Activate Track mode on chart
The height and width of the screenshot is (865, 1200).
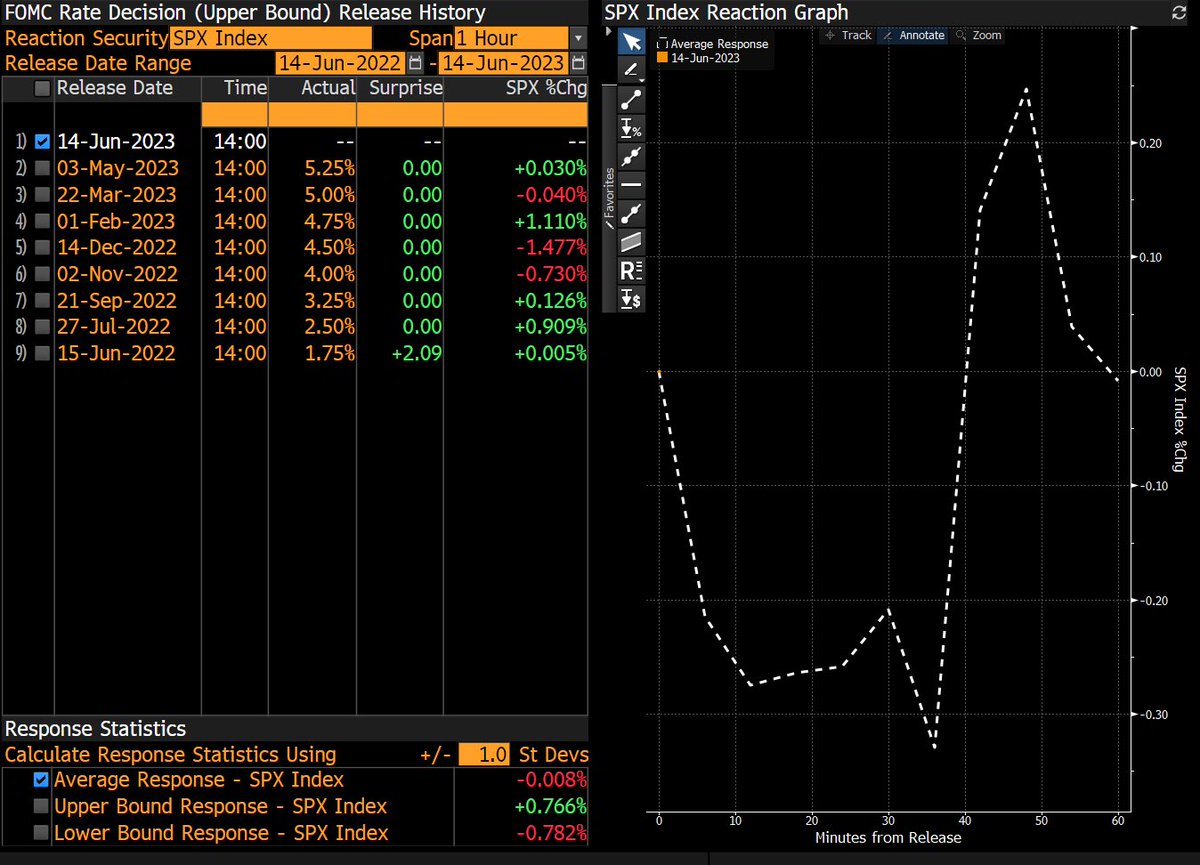(847, 35)
